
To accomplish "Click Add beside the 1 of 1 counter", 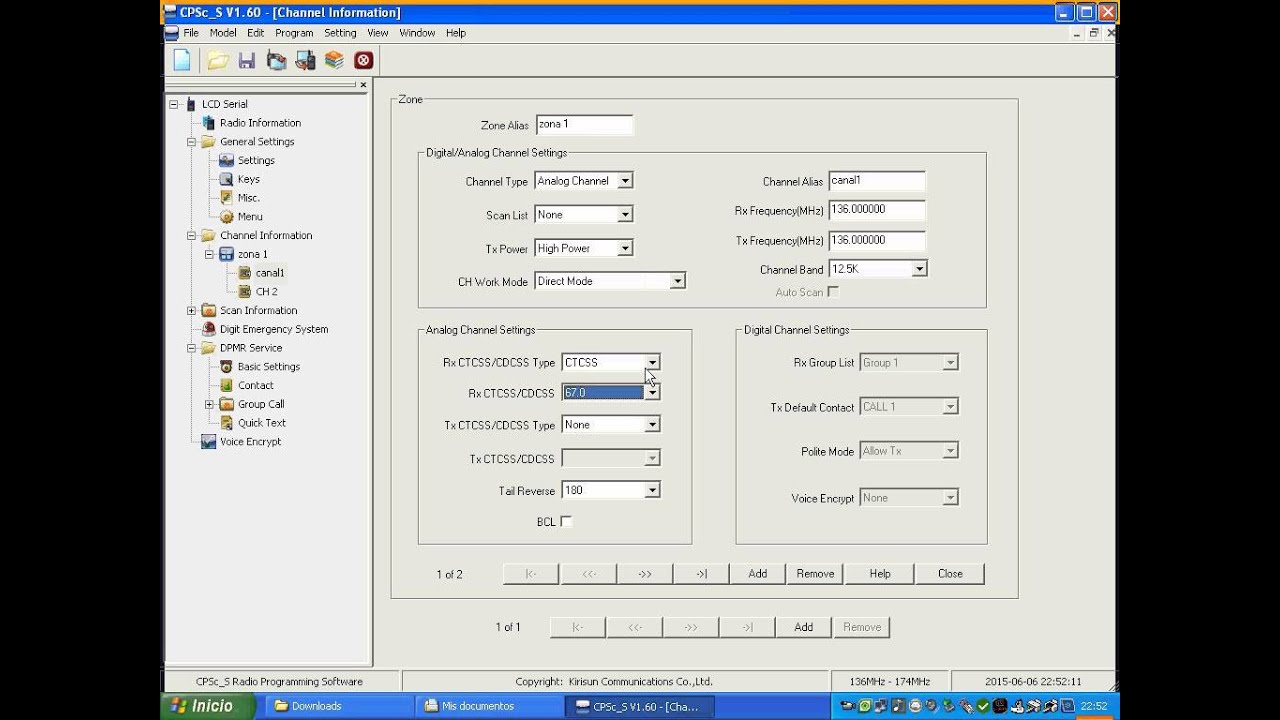I will point(803,627).
